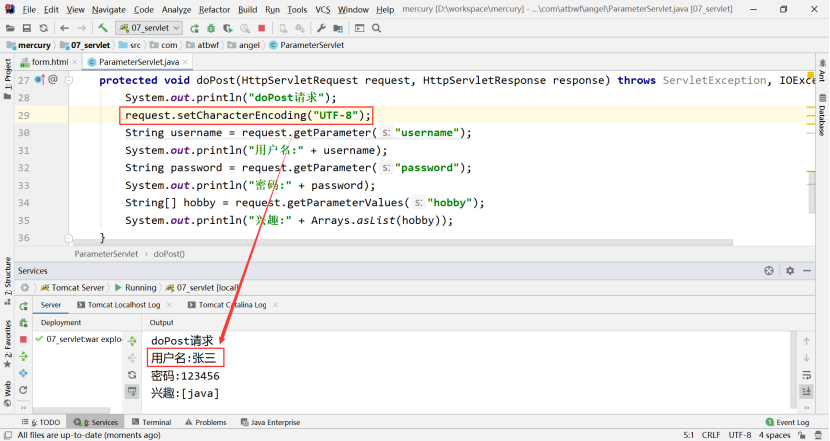Image resolution: width=830 pixels, height=441 pixels.
Task: Open the Terminal tool window
Action: (x=151, y=422)
